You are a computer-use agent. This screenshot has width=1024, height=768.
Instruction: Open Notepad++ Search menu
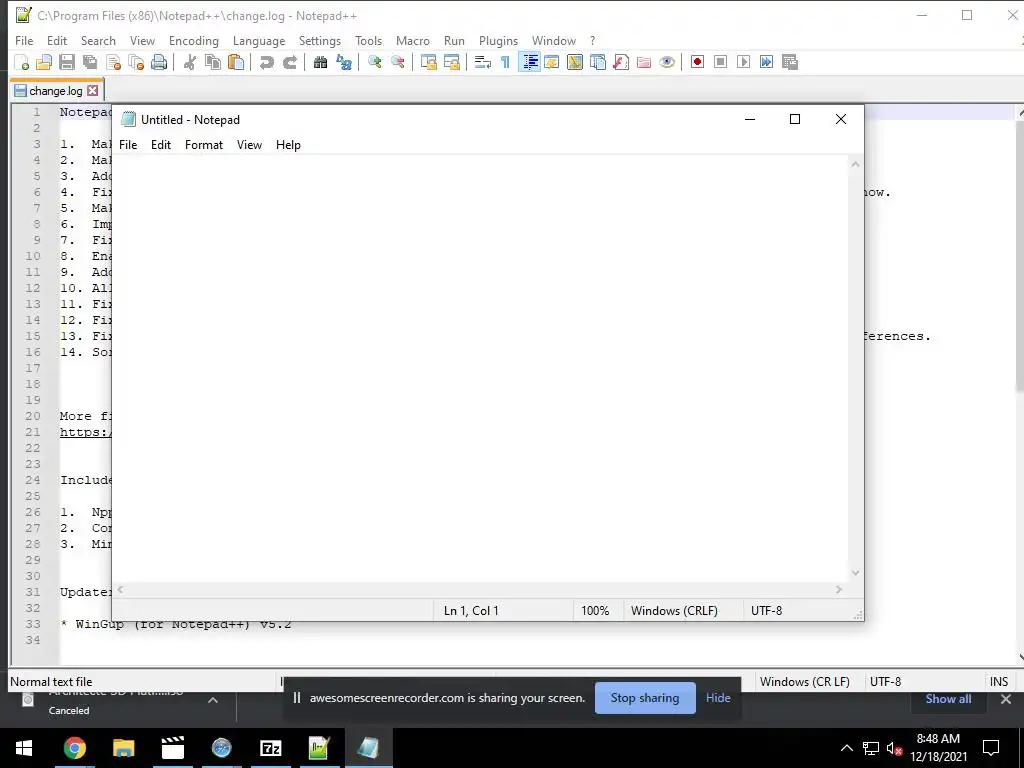[x=98, y=40]
